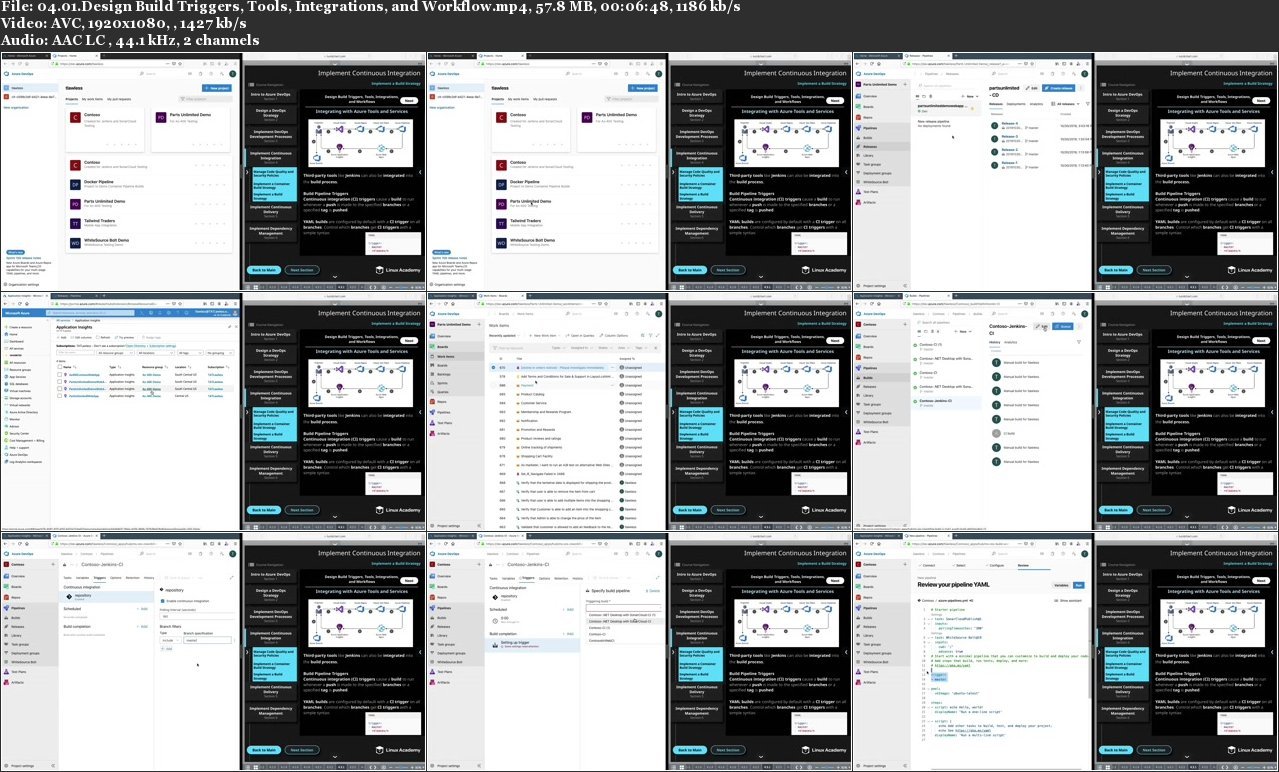The width and height of the screenshot is (1279, 772).
Task: Click Column Options in Work Items frame
Action: [614, 335]
